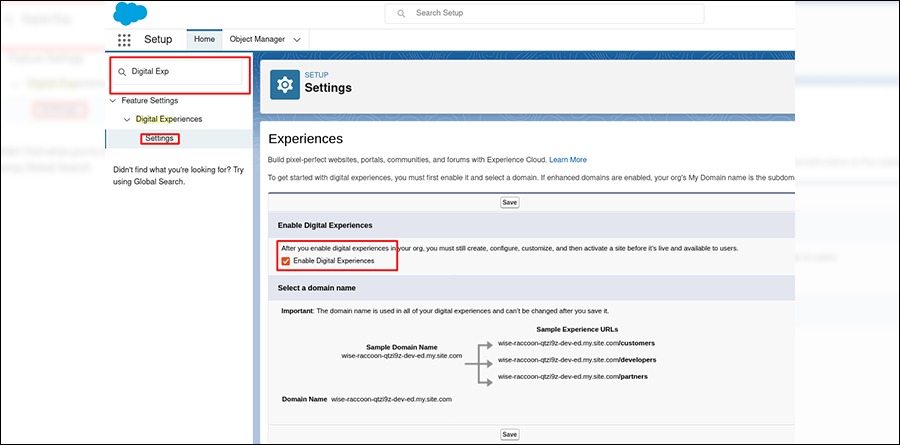The image size is (900, 445).
Task: Click the SETUP breadcrumb label
Action: (x=316, y=75)
